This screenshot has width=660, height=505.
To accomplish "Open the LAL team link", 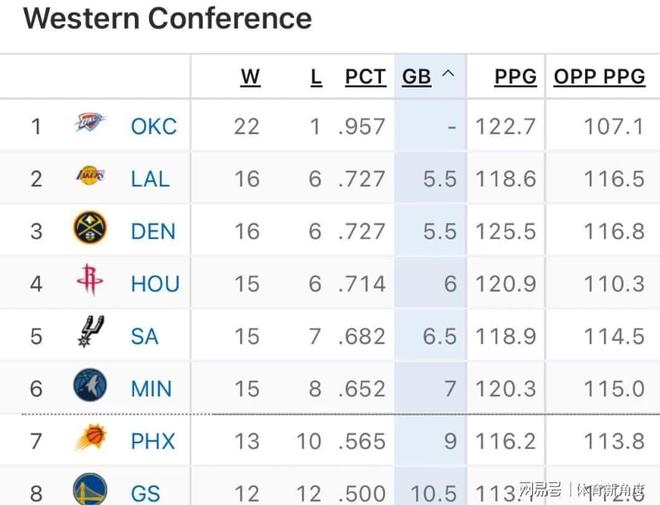I will click(x=150, y=179).
